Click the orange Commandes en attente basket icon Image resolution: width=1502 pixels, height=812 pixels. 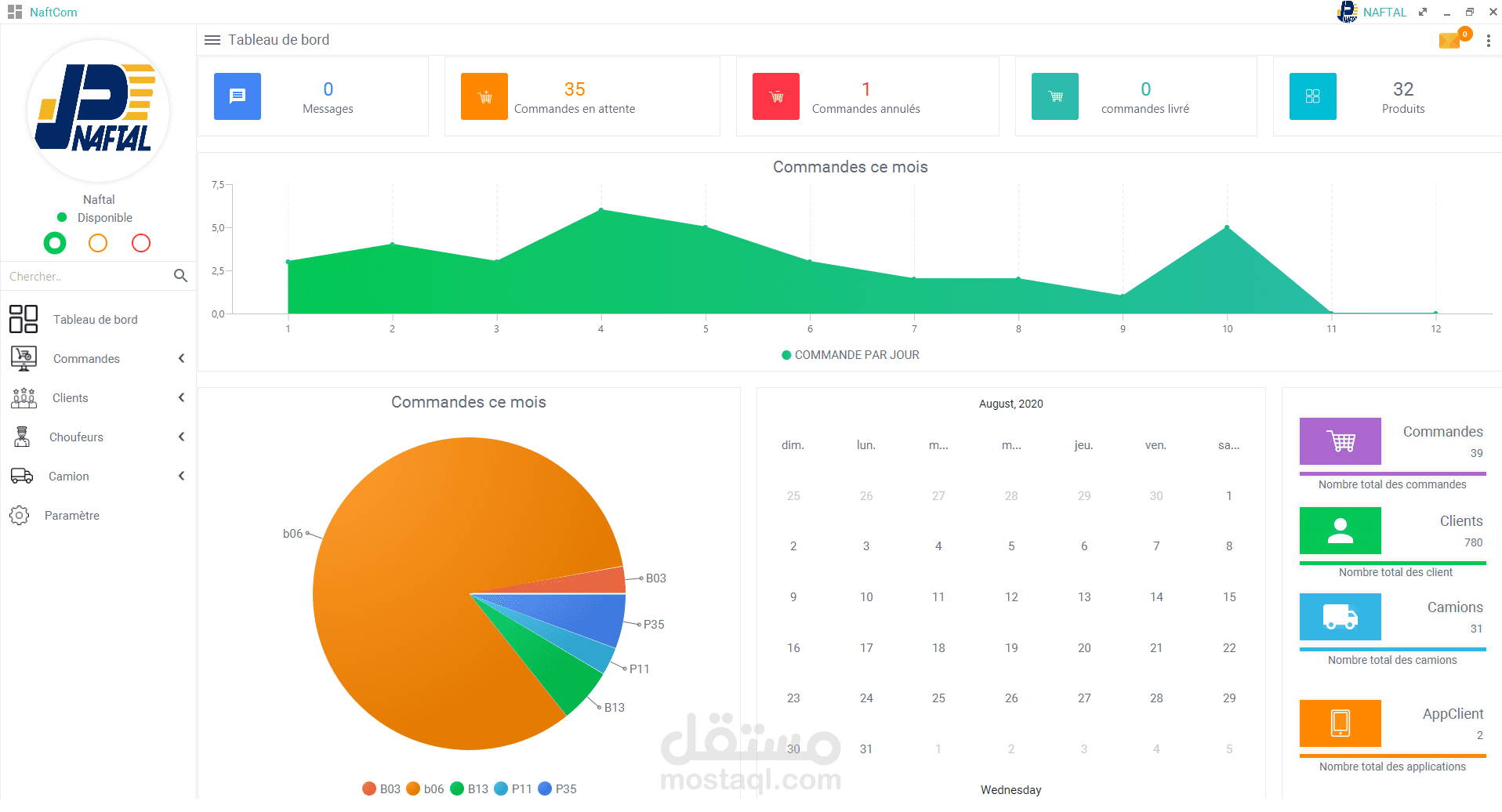[x=484, y=96]
